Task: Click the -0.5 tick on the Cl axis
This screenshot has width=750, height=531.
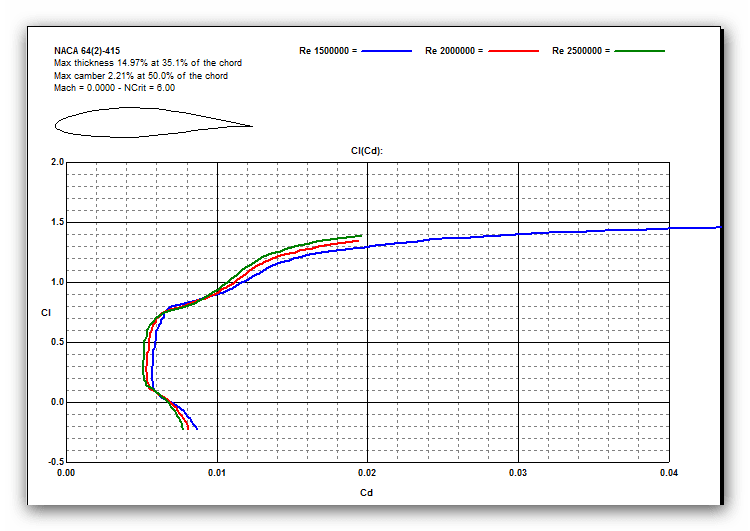Action: [56, 462]
